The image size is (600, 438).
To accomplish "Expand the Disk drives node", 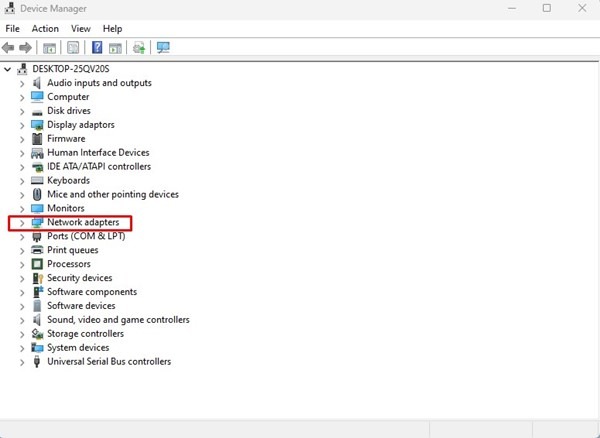I will pos(22,111).
